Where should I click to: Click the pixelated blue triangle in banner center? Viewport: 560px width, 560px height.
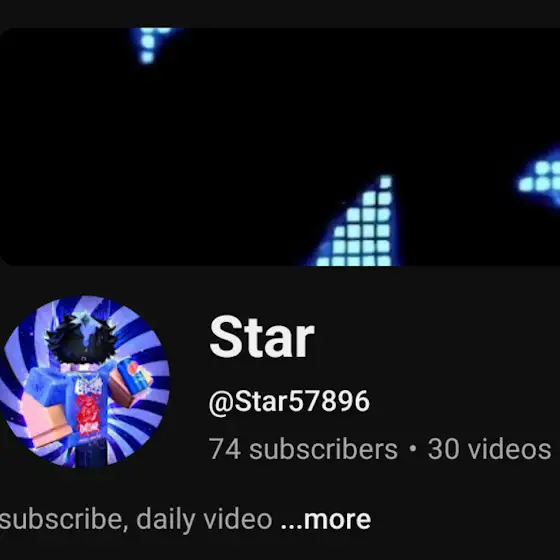click(357, 223)
